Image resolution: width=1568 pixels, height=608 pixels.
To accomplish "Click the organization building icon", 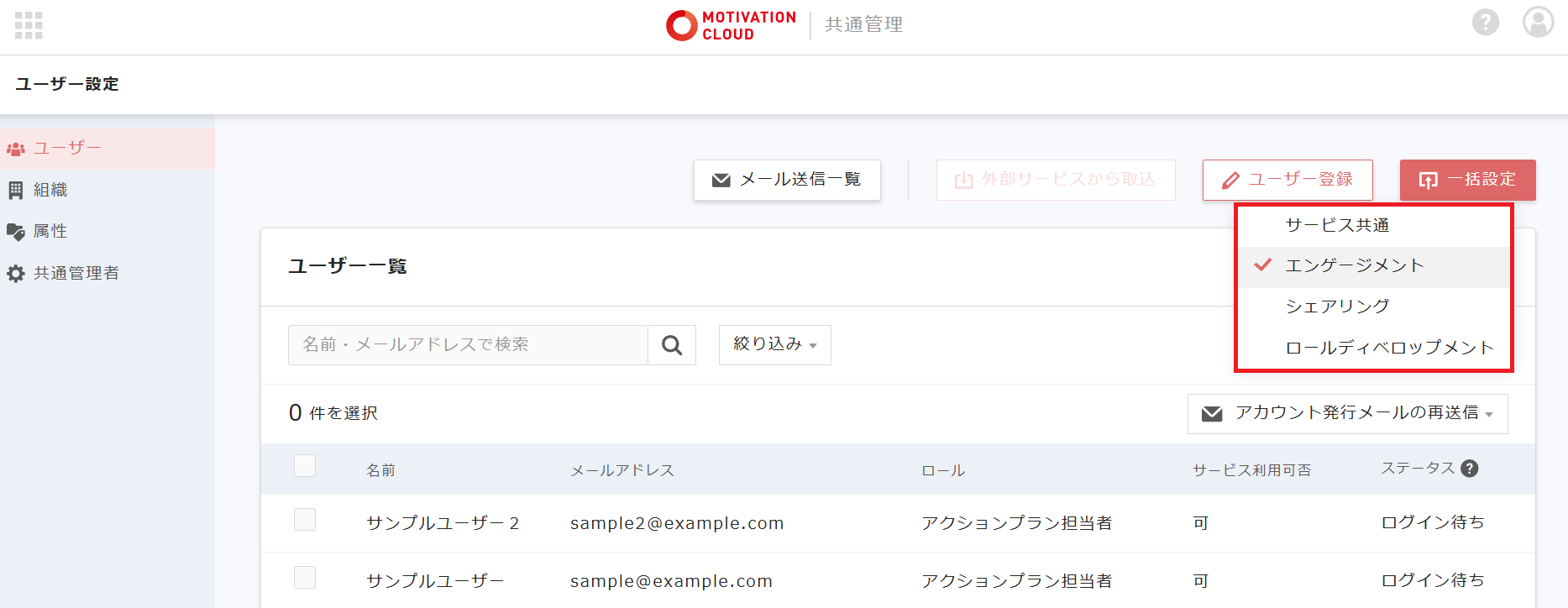I will [16, 191].
